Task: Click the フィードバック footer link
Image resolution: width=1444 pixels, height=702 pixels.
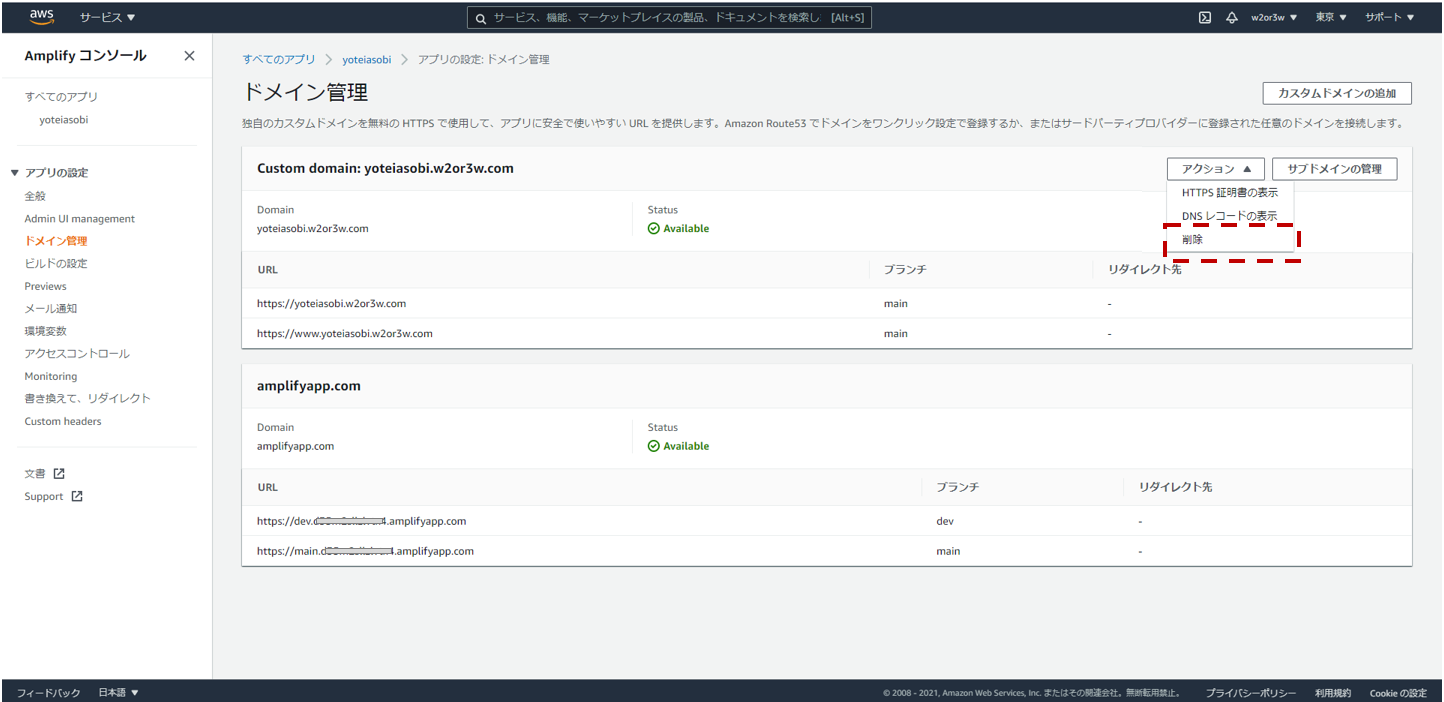Action: click(x=48, y=692)
